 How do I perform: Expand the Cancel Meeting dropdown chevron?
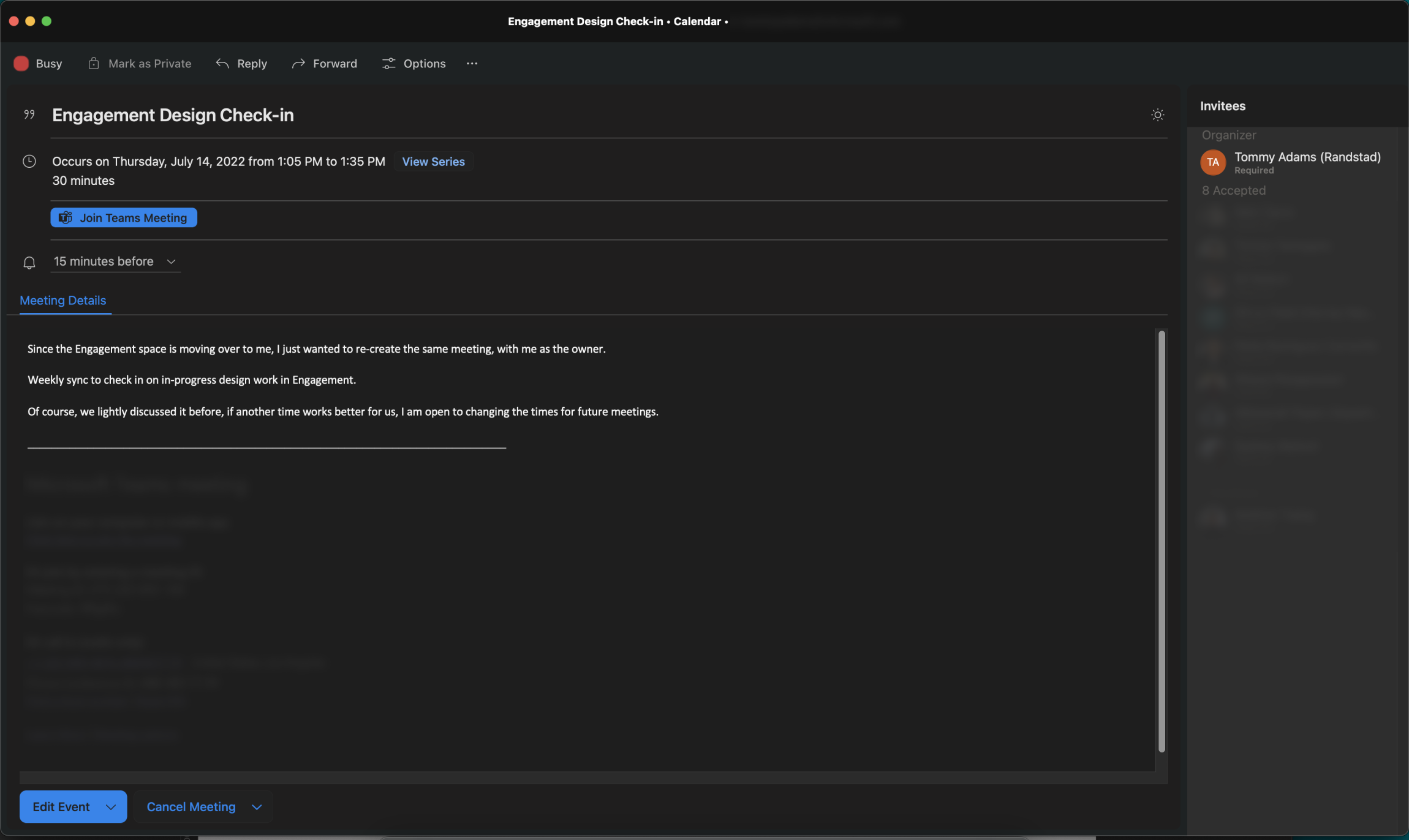point(257,807)
